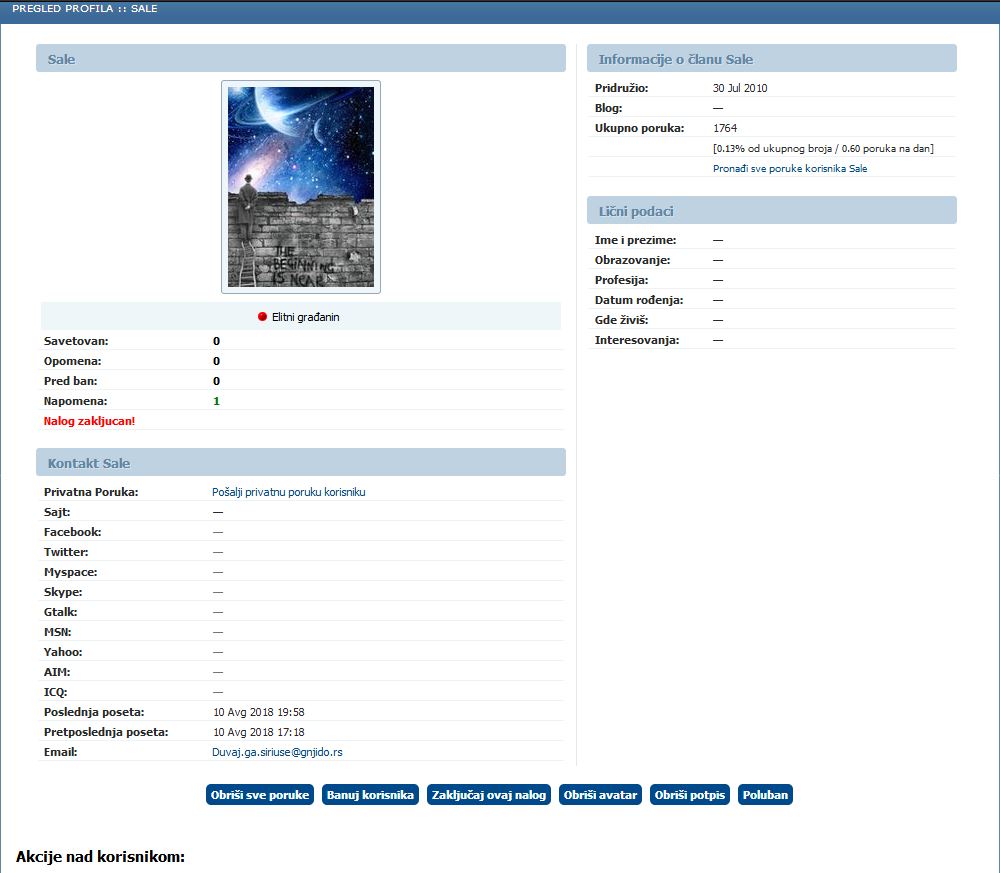Click the Poslednja poseta label

[94, 712]
